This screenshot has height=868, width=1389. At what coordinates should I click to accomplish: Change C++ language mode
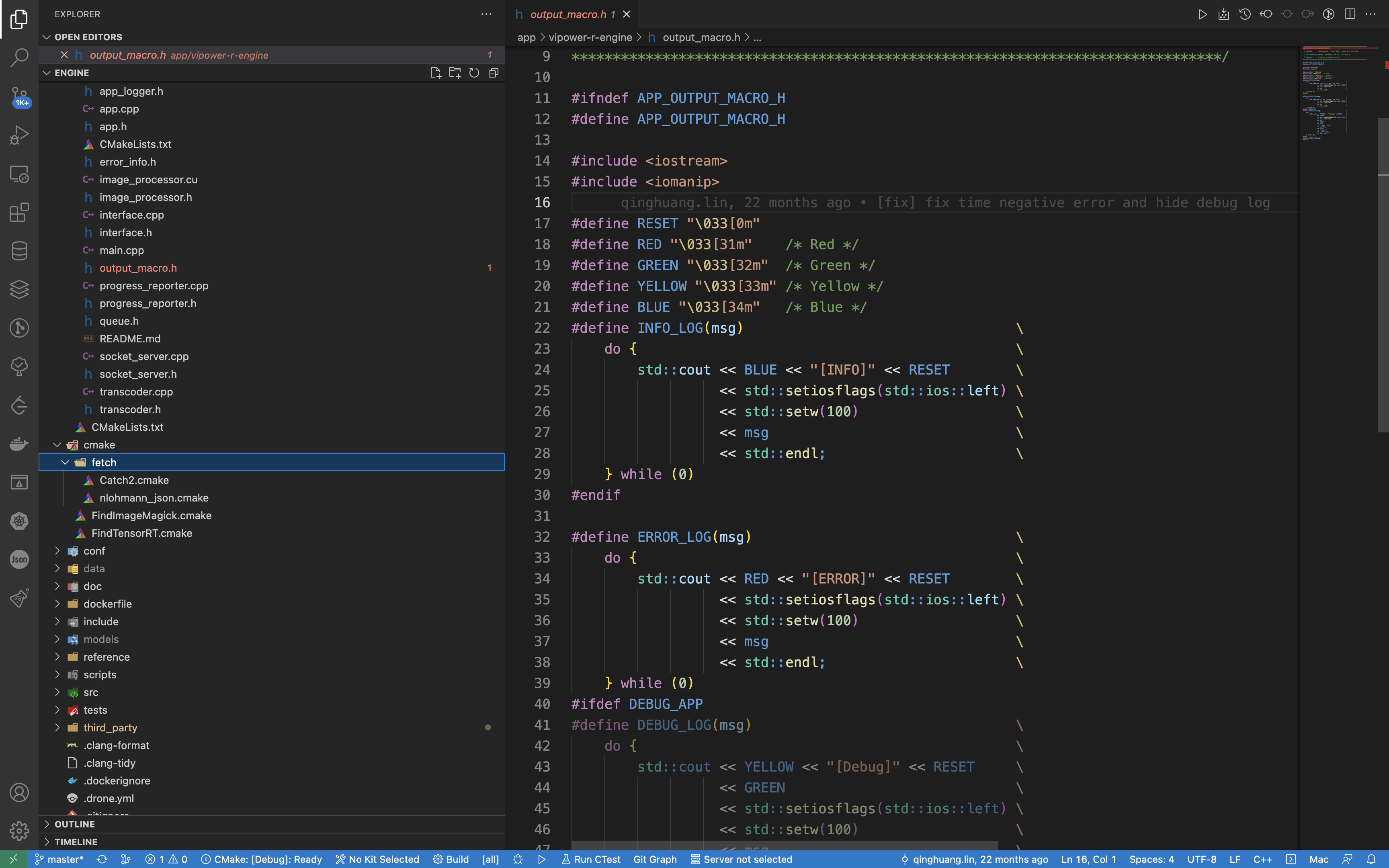point(1262,860)
